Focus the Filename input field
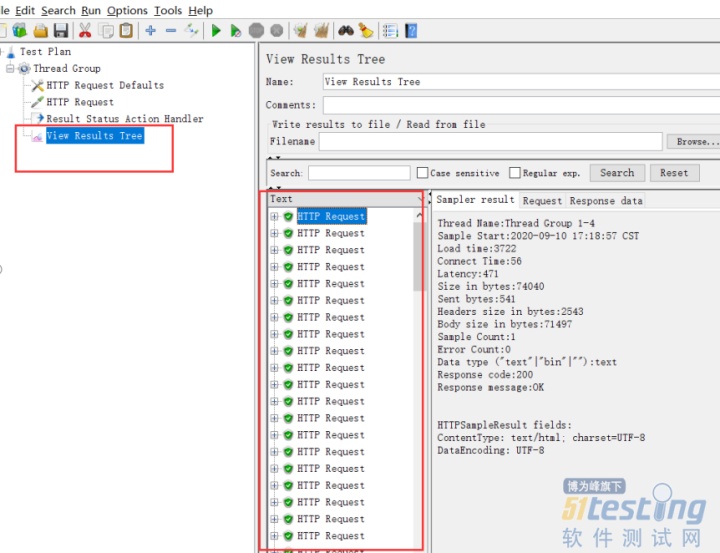This screenshot has height=553, width=720. click(490, 141)
